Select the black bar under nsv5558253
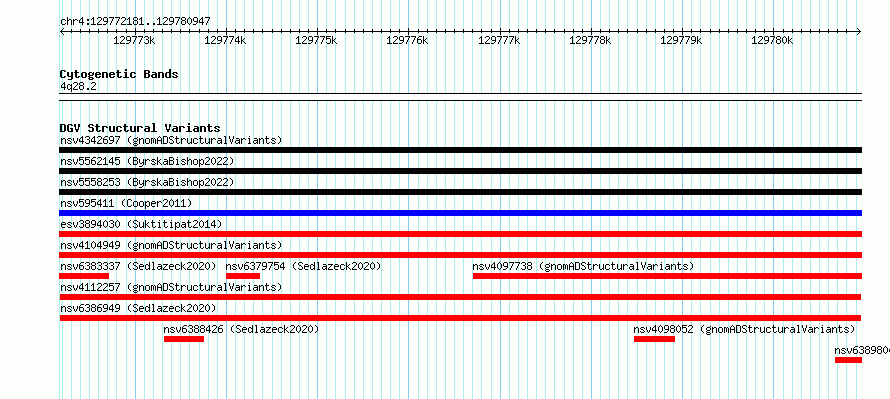890x399 pixels. 460,192
